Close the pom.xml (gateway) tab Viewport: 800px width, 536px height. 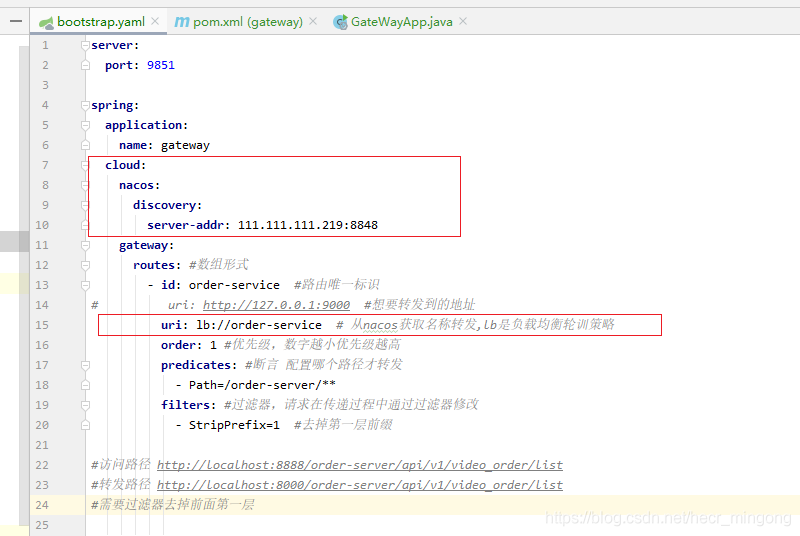[313, 21]
